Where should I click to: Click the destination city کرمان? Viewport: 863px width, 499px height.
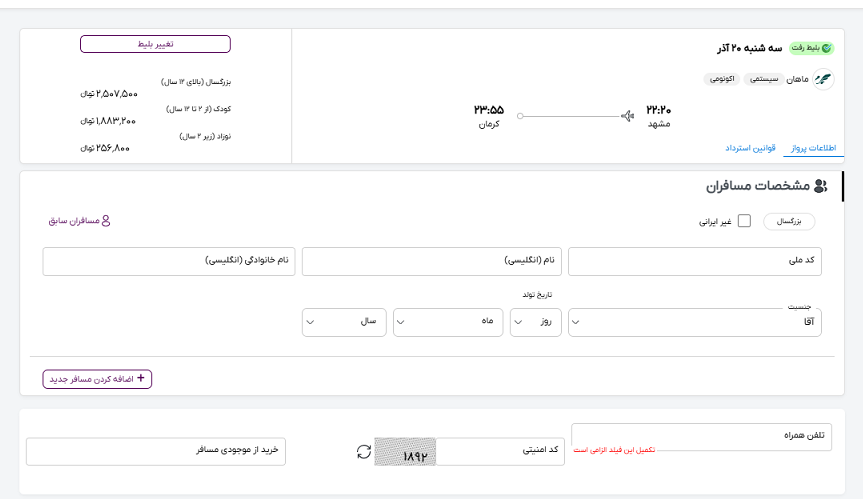489,124
